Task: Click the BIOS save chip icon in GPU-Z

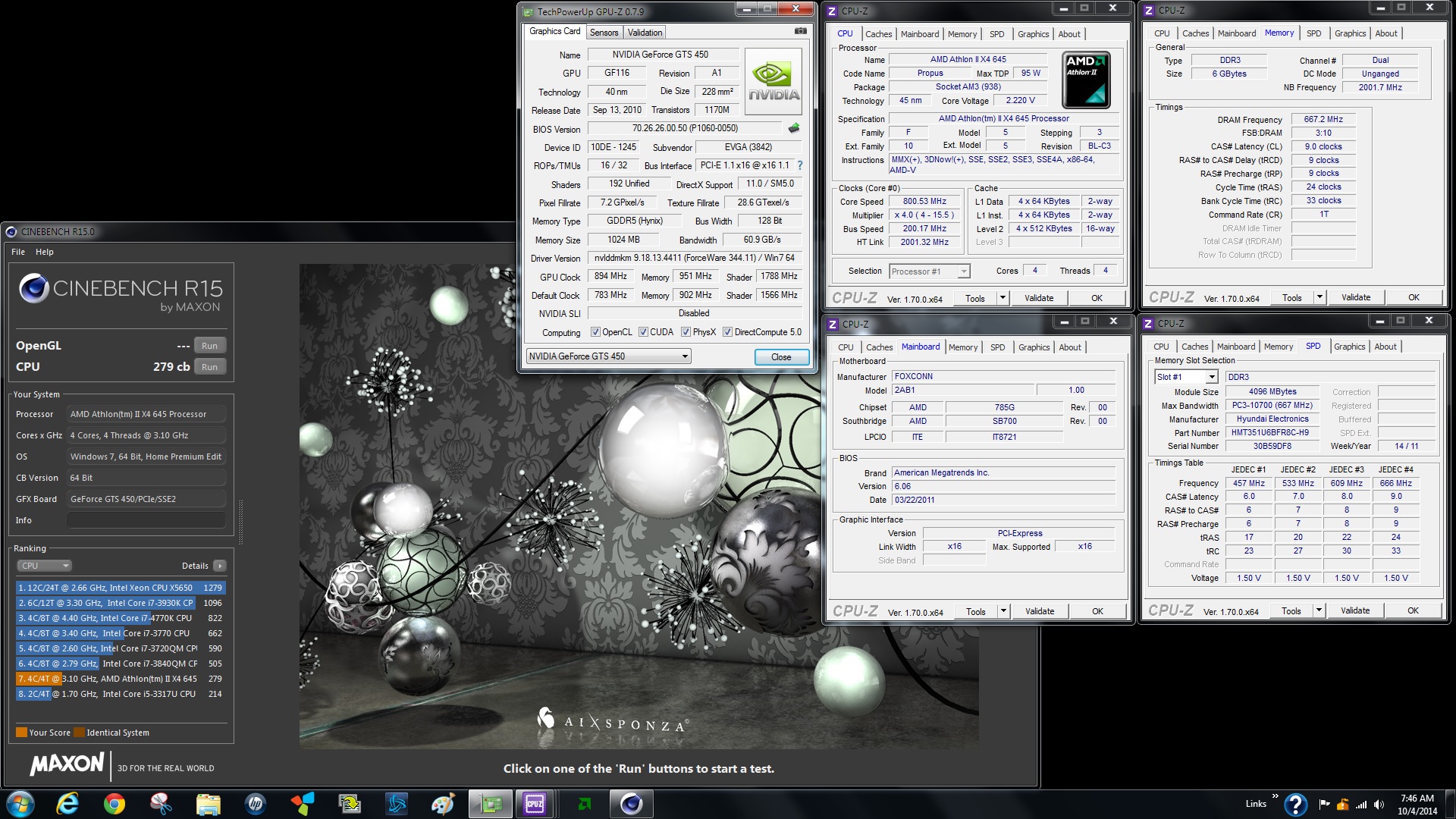Action: click(794, 128)
